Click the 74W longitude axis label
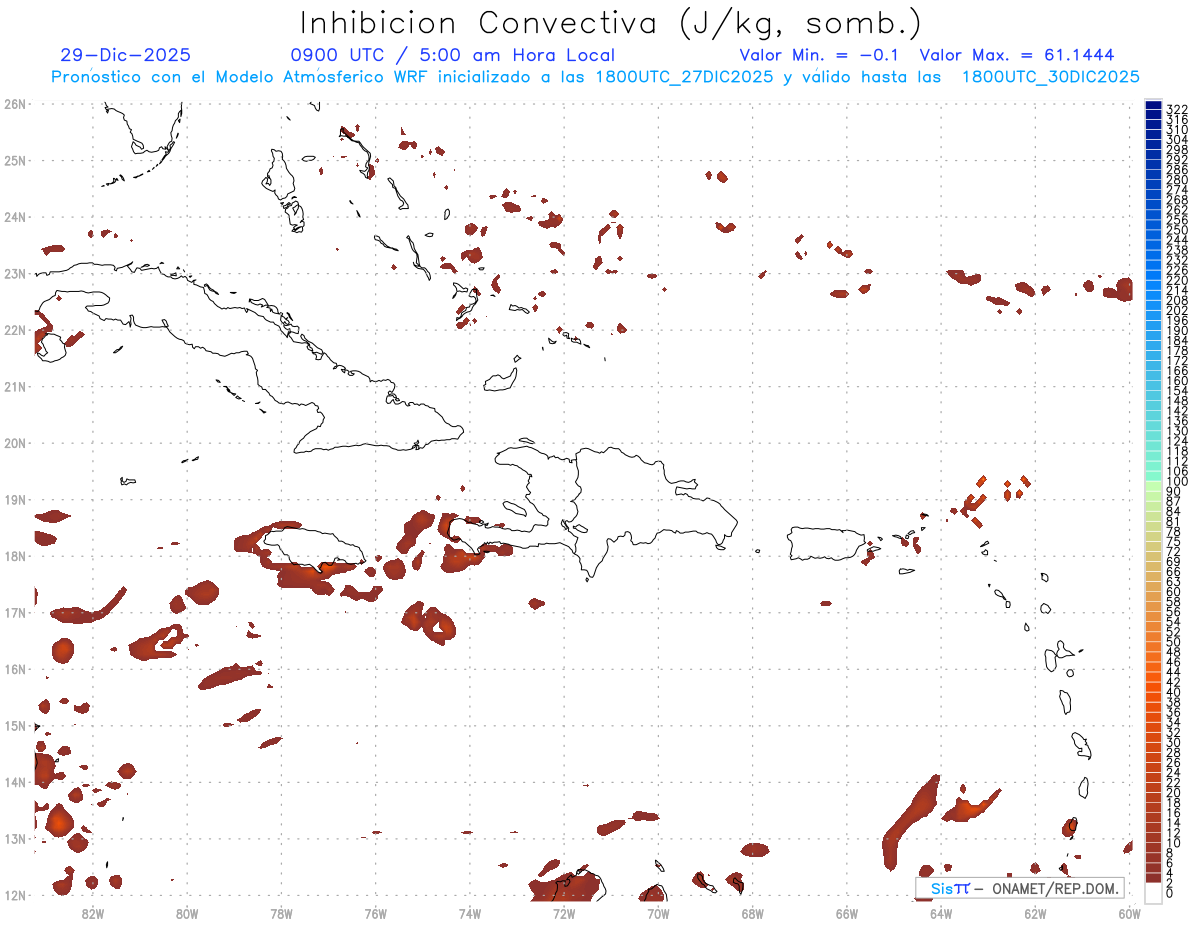Viewport: 1200px width, 927px height. 470,912
